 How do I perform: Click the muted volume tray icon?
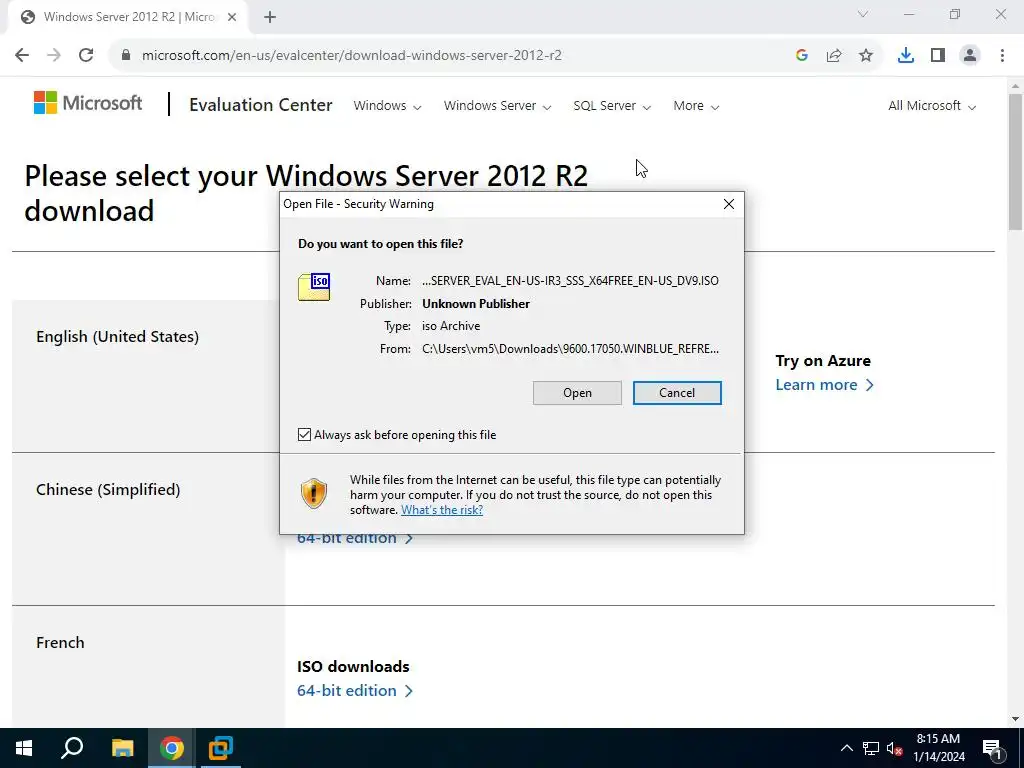tap(895, 748)
